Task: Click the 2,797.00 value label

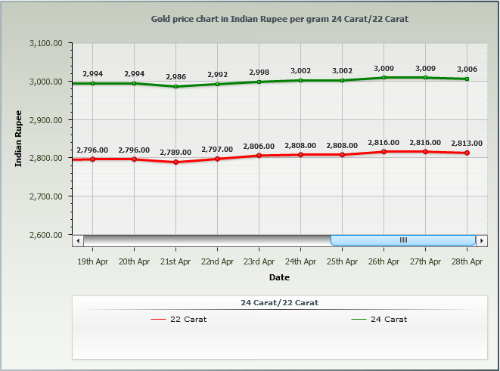Action: click(217, 149)
